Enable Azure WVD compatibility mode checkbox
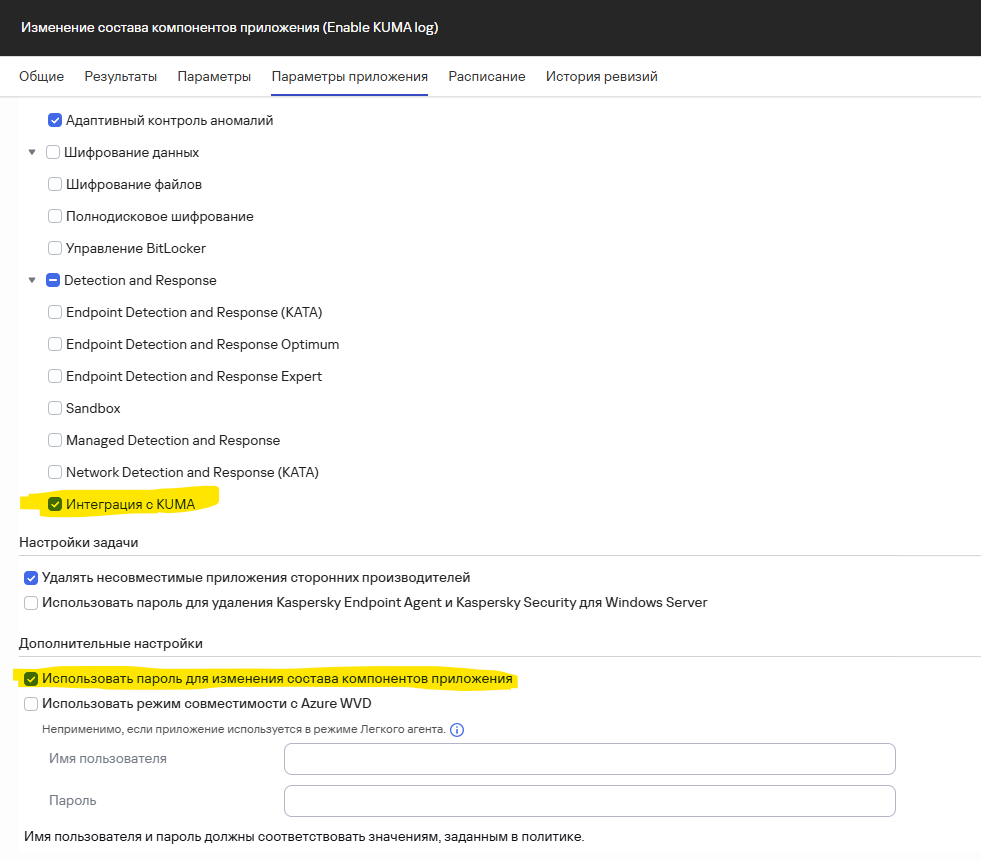Screen dimensions: 981x862 (31, 704)
